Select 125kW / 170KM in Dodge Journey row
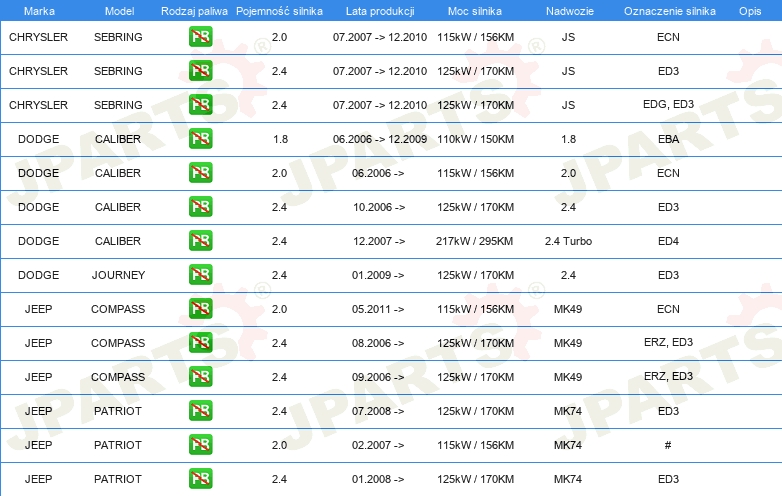Image resolution: width=782 pixels, height=496 pixels. point(475,275)
